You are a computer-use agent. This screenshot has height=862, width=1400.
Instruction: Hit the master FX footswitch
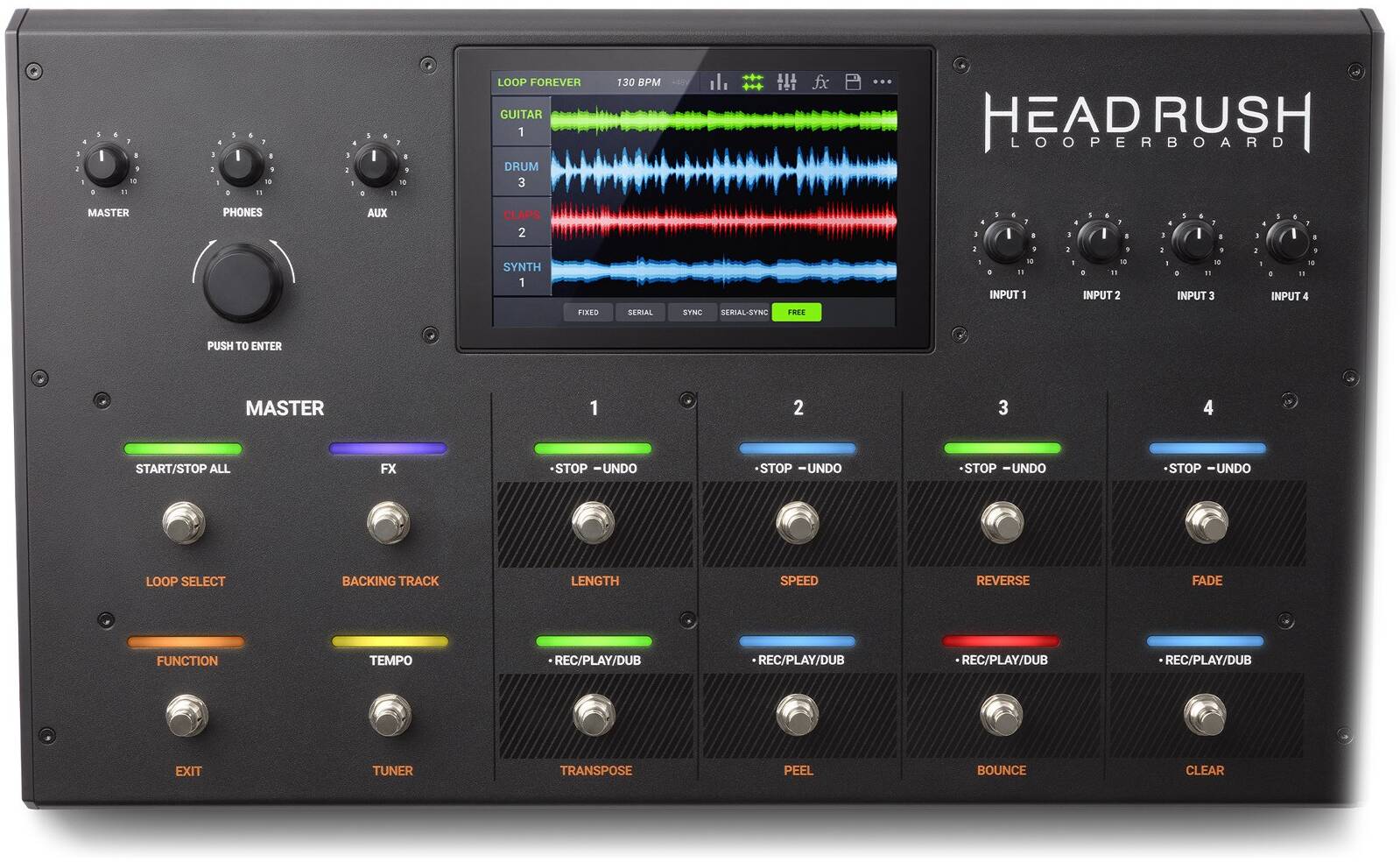[x=388, y=523]
